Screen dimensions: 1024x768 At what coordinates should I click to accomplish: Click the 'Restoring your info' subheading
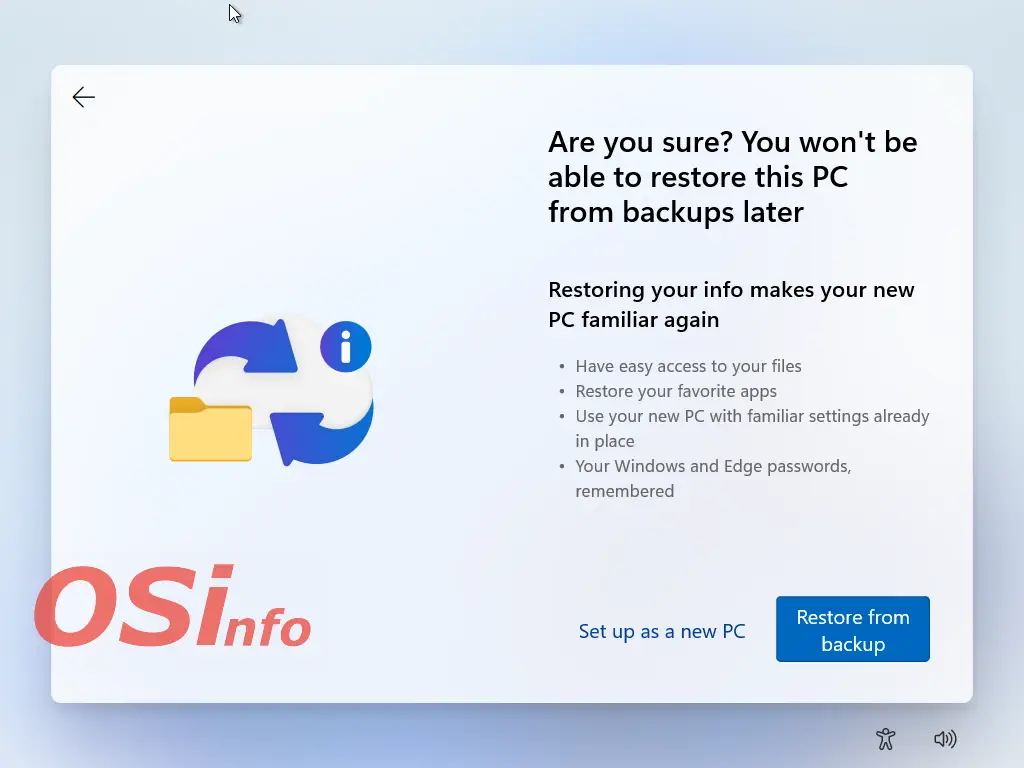coord(731,304)
